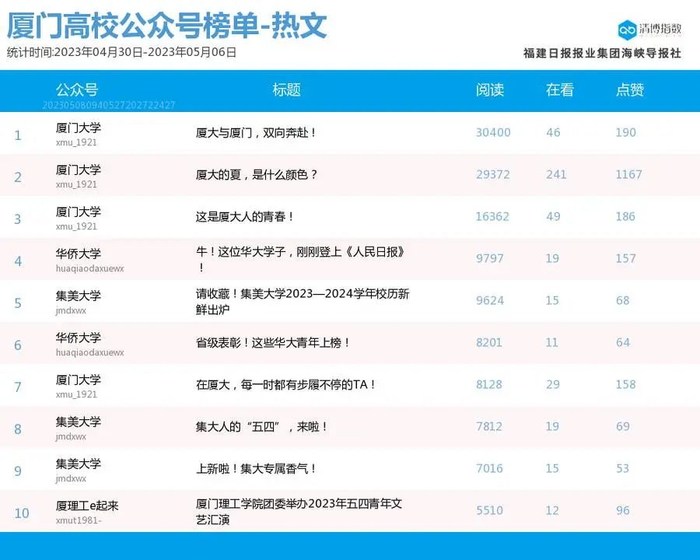This screenshot has height=560, width=700.
Task: Click the title 厦门高校公众号榜单-热文
Action: point(167,25)
